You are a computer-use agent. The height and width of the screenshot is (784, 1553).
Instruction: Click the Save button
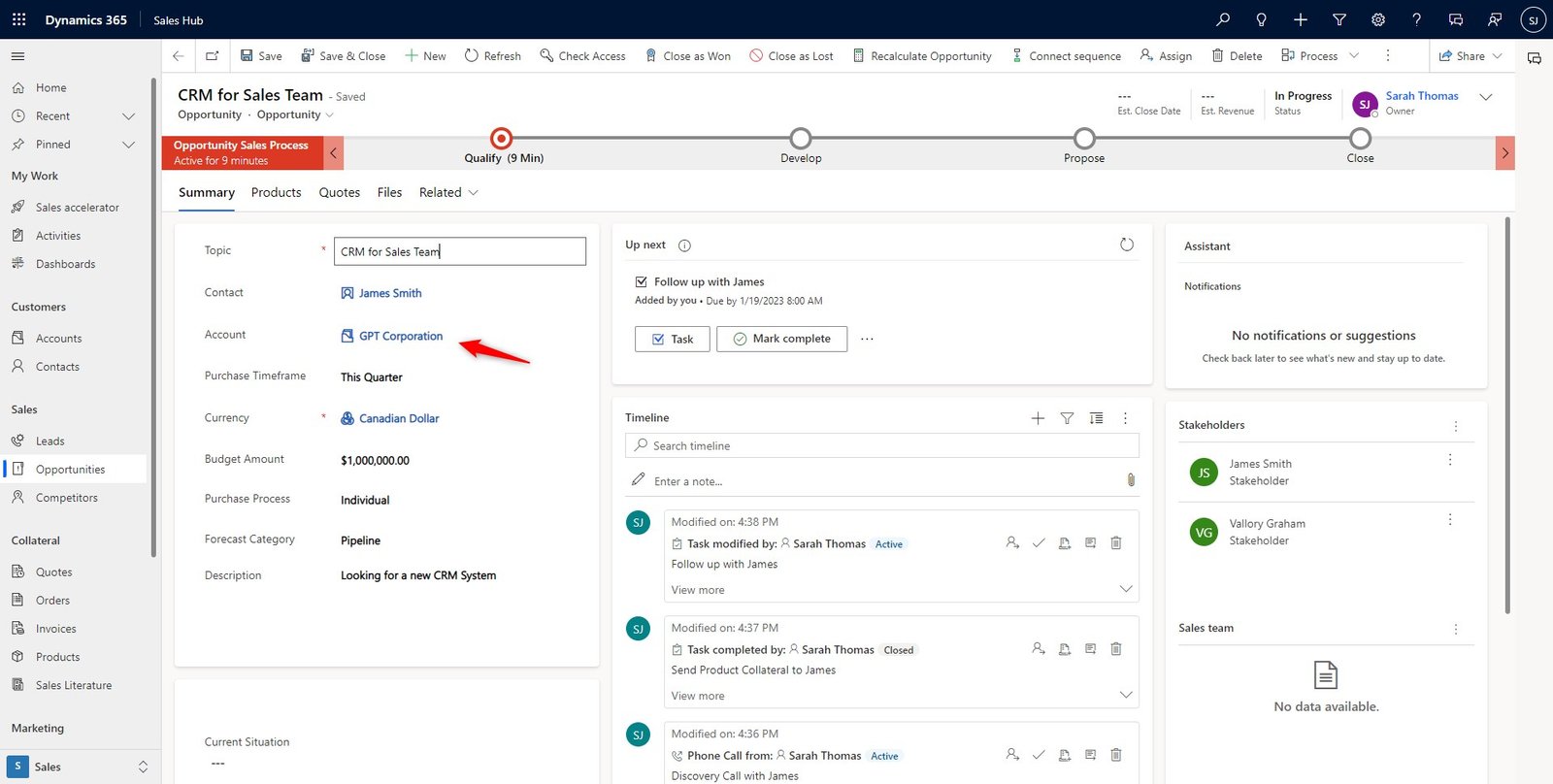click(261, 56)
